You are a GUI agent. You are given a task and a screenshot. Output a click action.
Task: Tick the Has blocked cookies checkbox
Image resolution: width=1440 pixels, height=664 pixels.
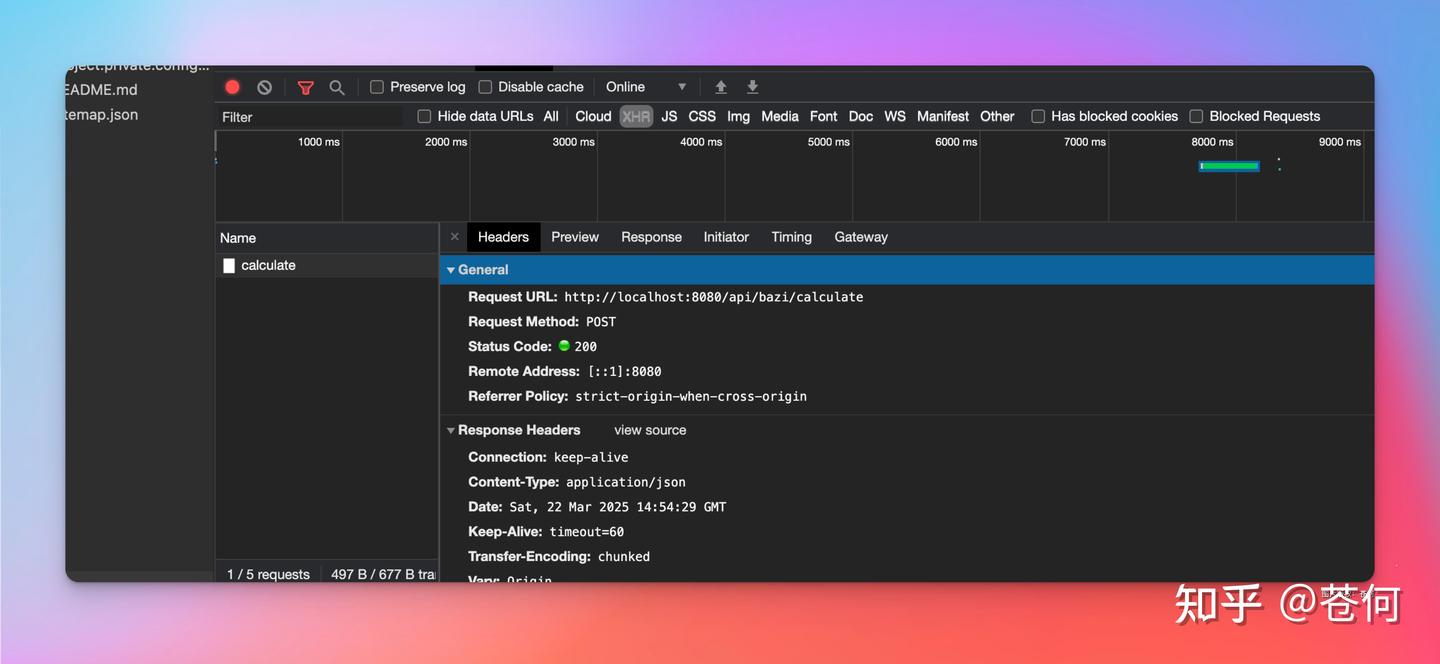(x=1038, y=116)
